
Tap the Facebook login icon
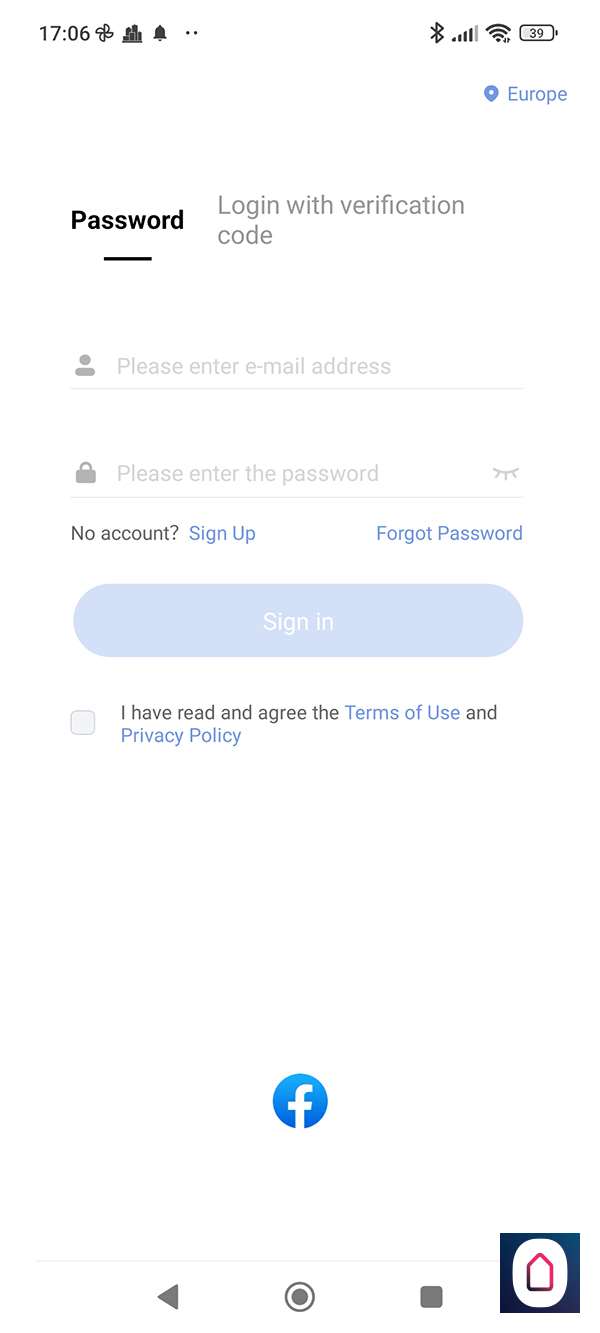tap(300, 1101)
